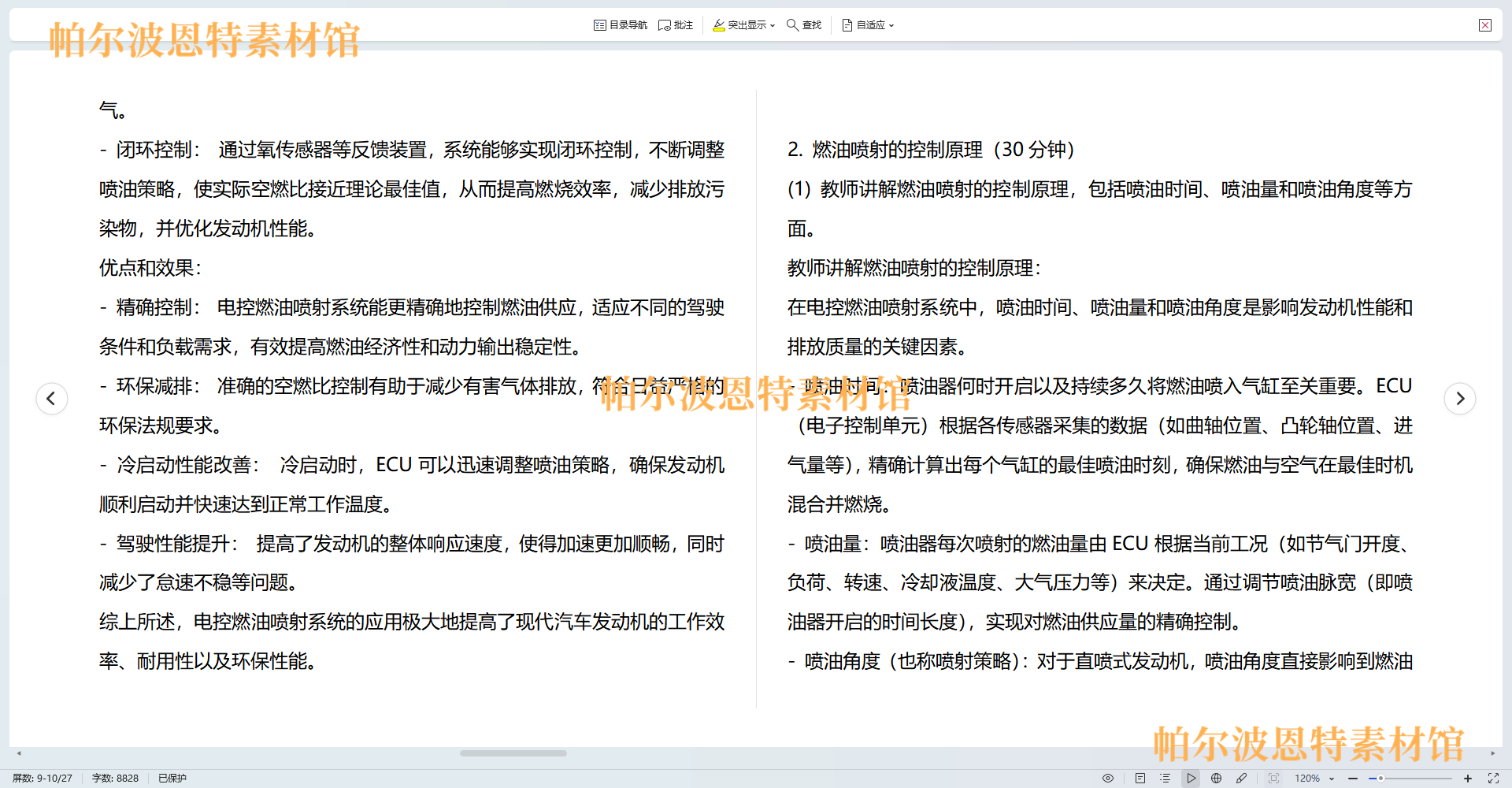
Task: Close the reading mode view
Action: pyautogui.click(x=1485, y=25)
